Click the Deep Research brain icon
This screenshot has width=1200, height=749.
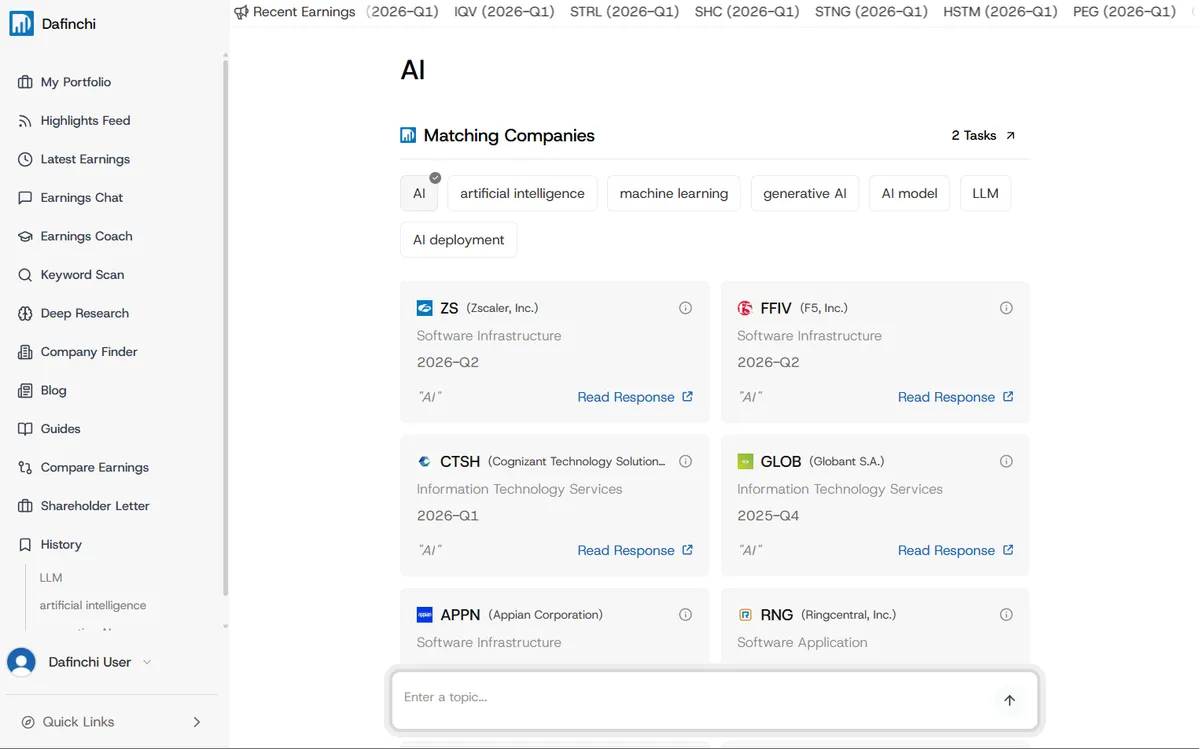pyautogui.click(x=25, y=313)
